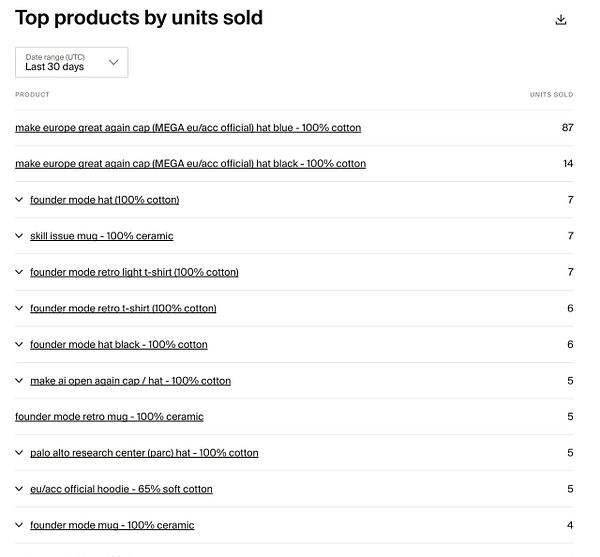Screen dimensions: 600x557
Task: Open founder mode mug product link
Action: (112, 525)
